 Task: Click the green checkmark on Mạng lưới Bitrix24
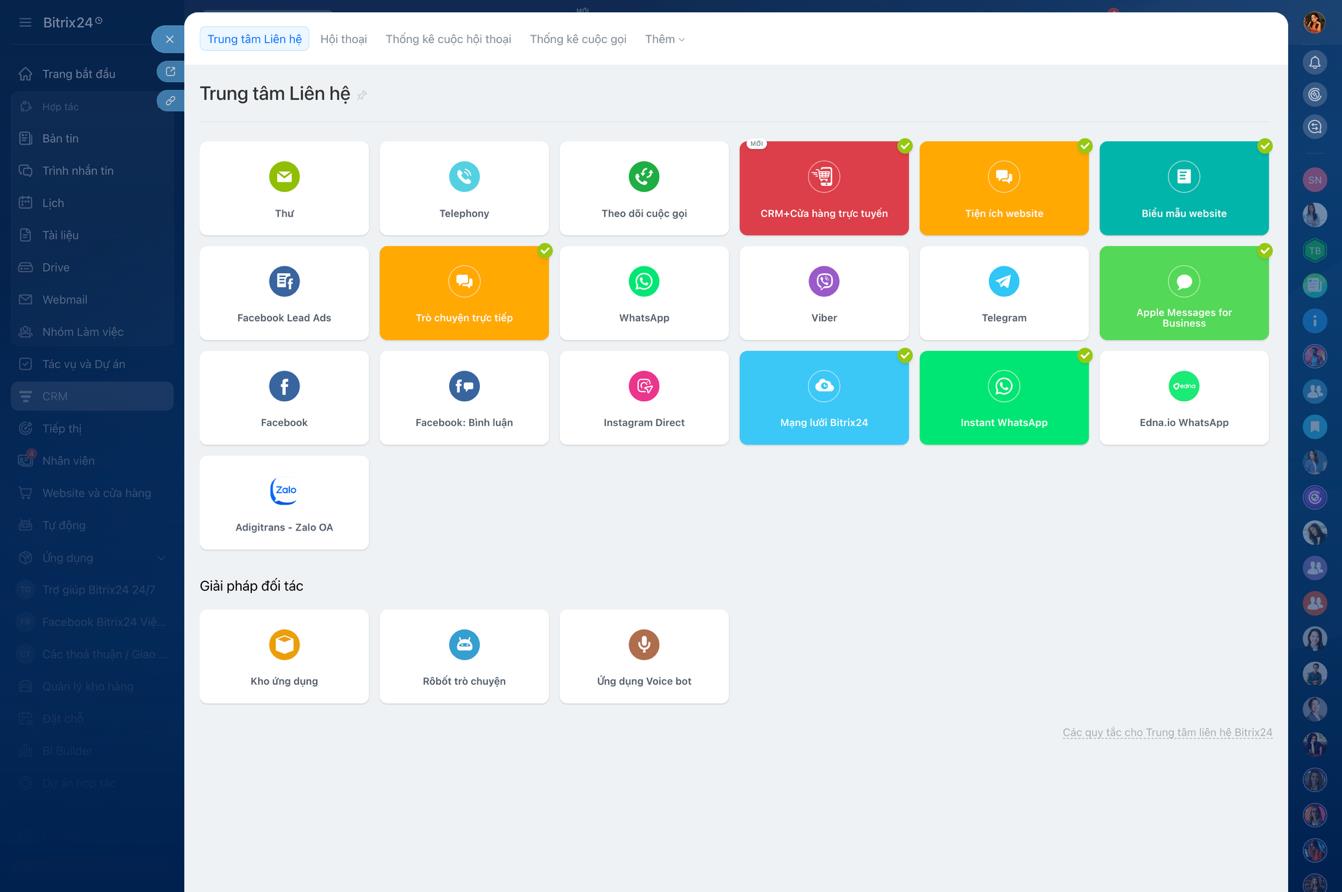[905, 355]
